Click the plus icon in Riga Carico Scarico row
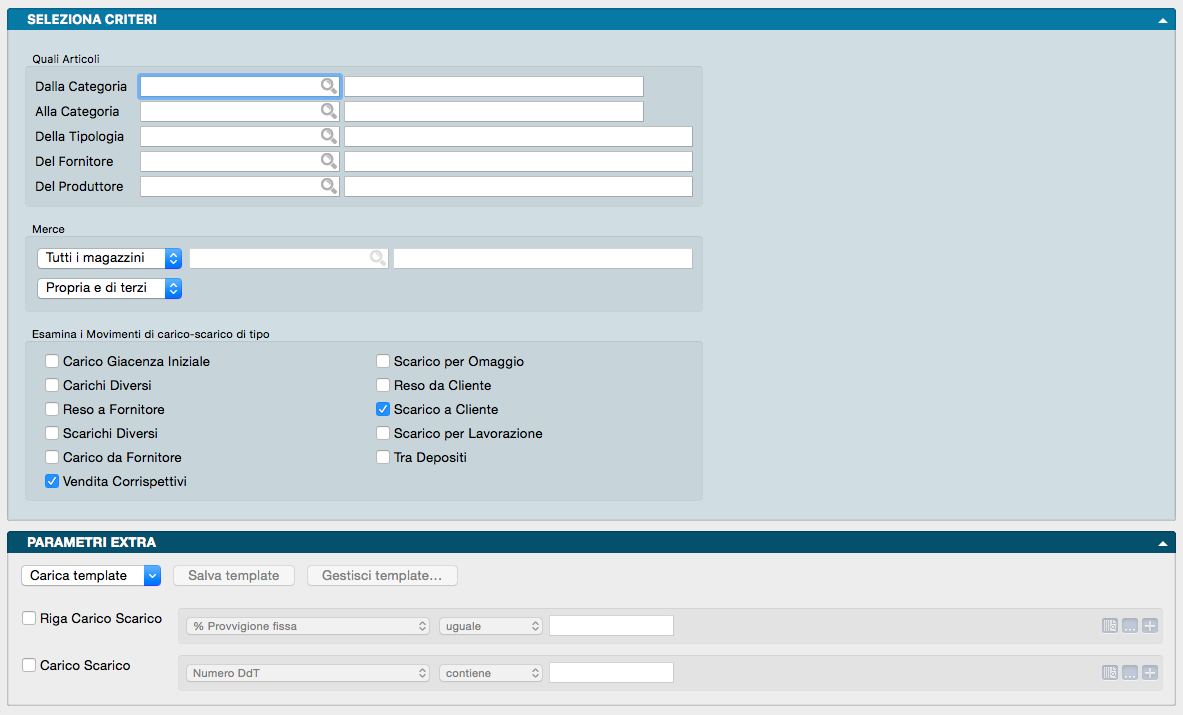The width and height of the screenshot is (1183, 715). tap(1150, 626)
